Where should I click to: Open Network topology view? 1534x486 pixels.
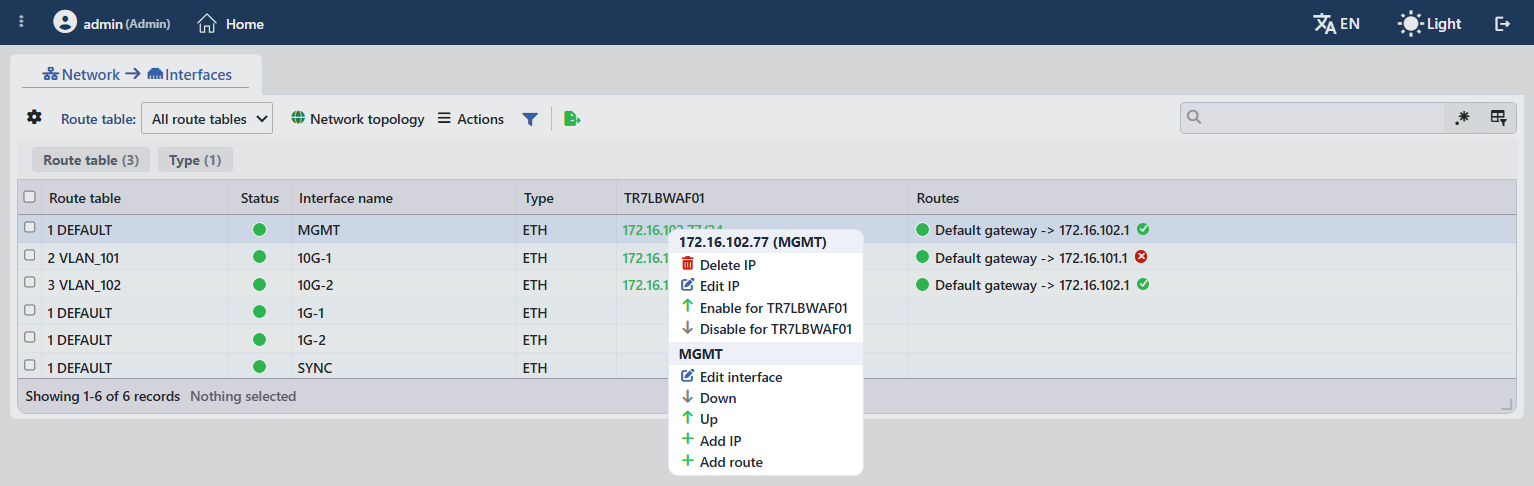pos(357,118)
